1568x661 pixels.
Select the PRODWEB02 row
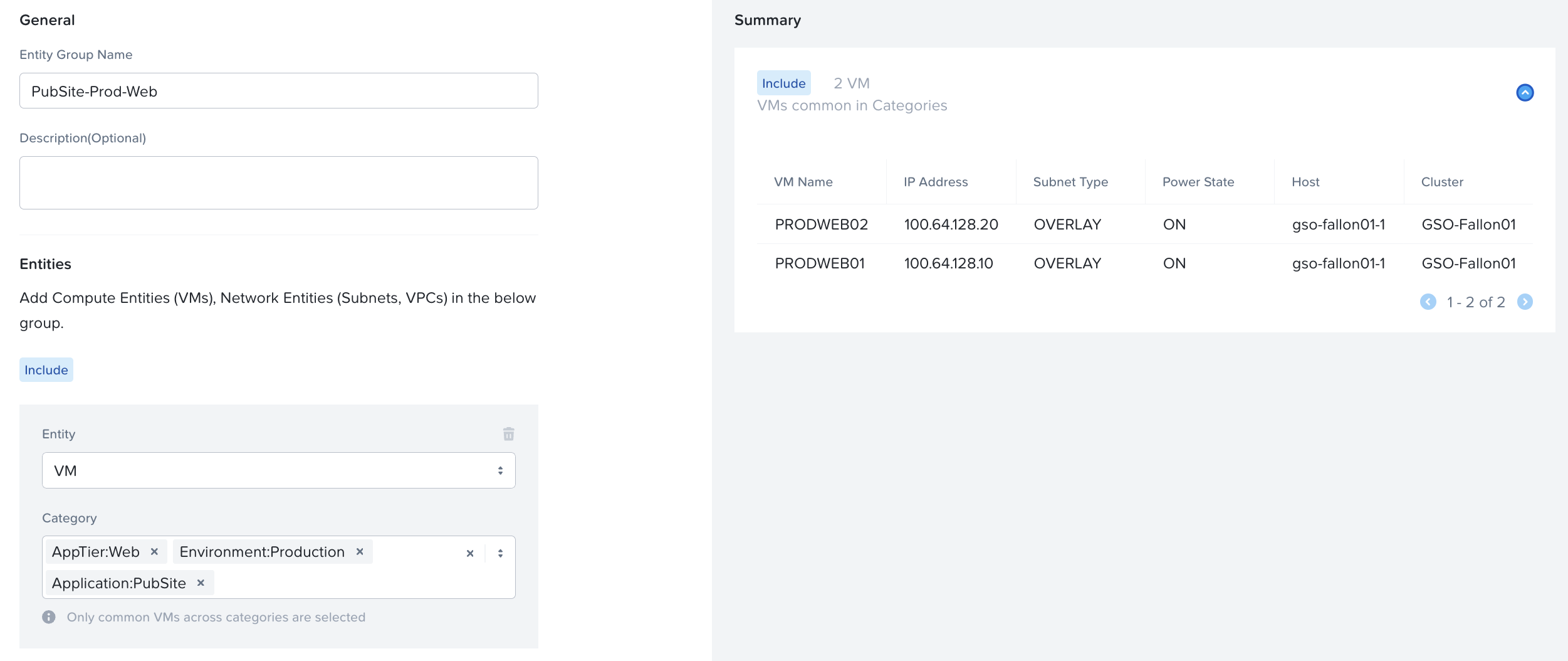click(x=821, y=225)
